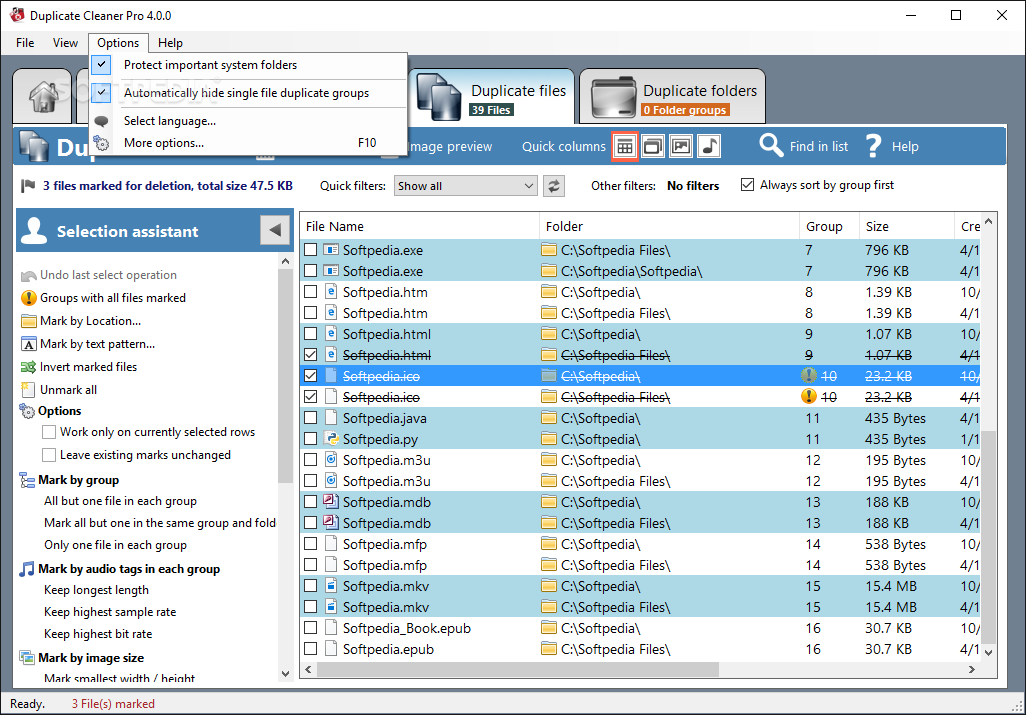Click the quick columns grid icon

click(x=625, y=147)
